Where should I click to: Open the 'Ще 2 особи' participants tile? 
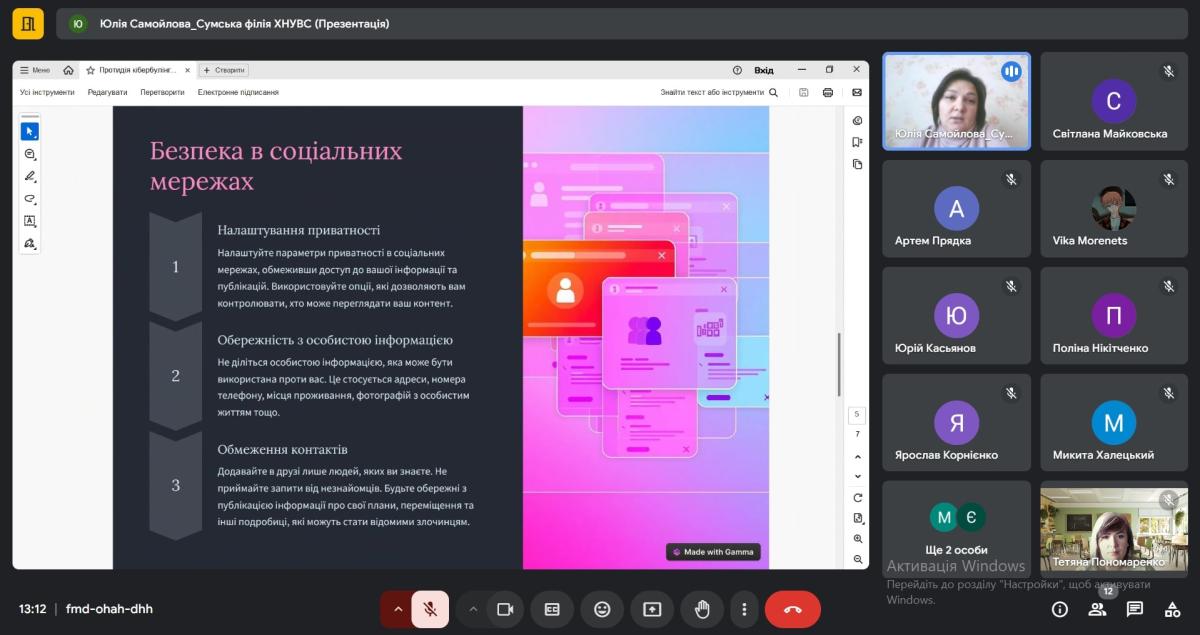pyautogui.click(x=956, y=529)
